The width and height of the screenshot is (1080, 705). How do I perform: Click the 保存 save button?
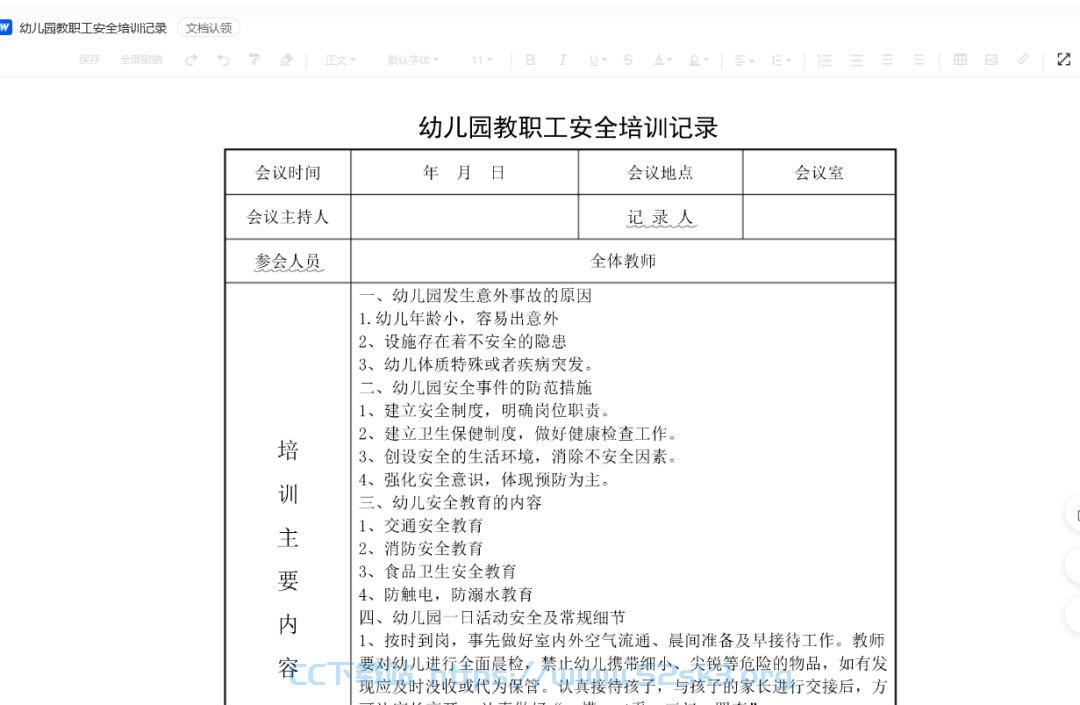[x=89, y=60]
